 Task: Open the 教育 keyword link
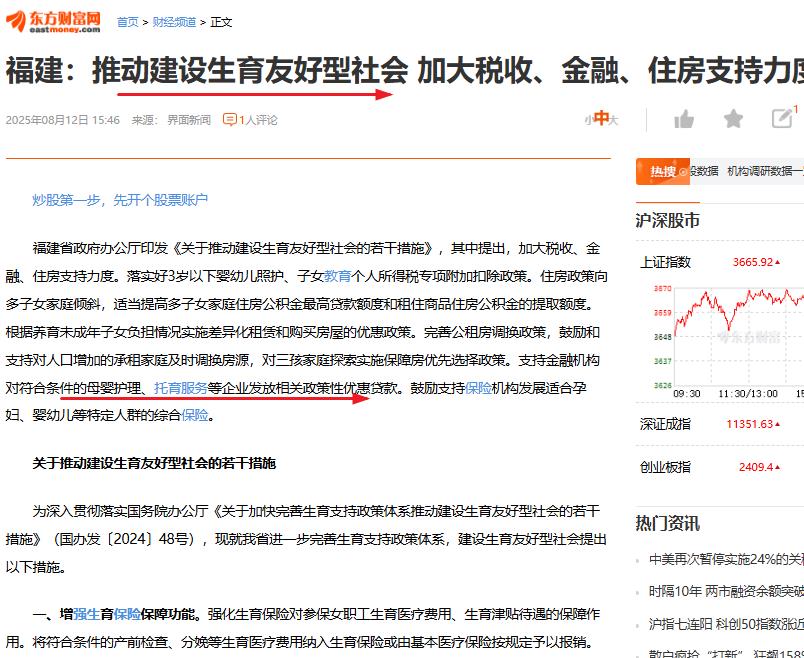pyautogui.click(x=337, y=276)
